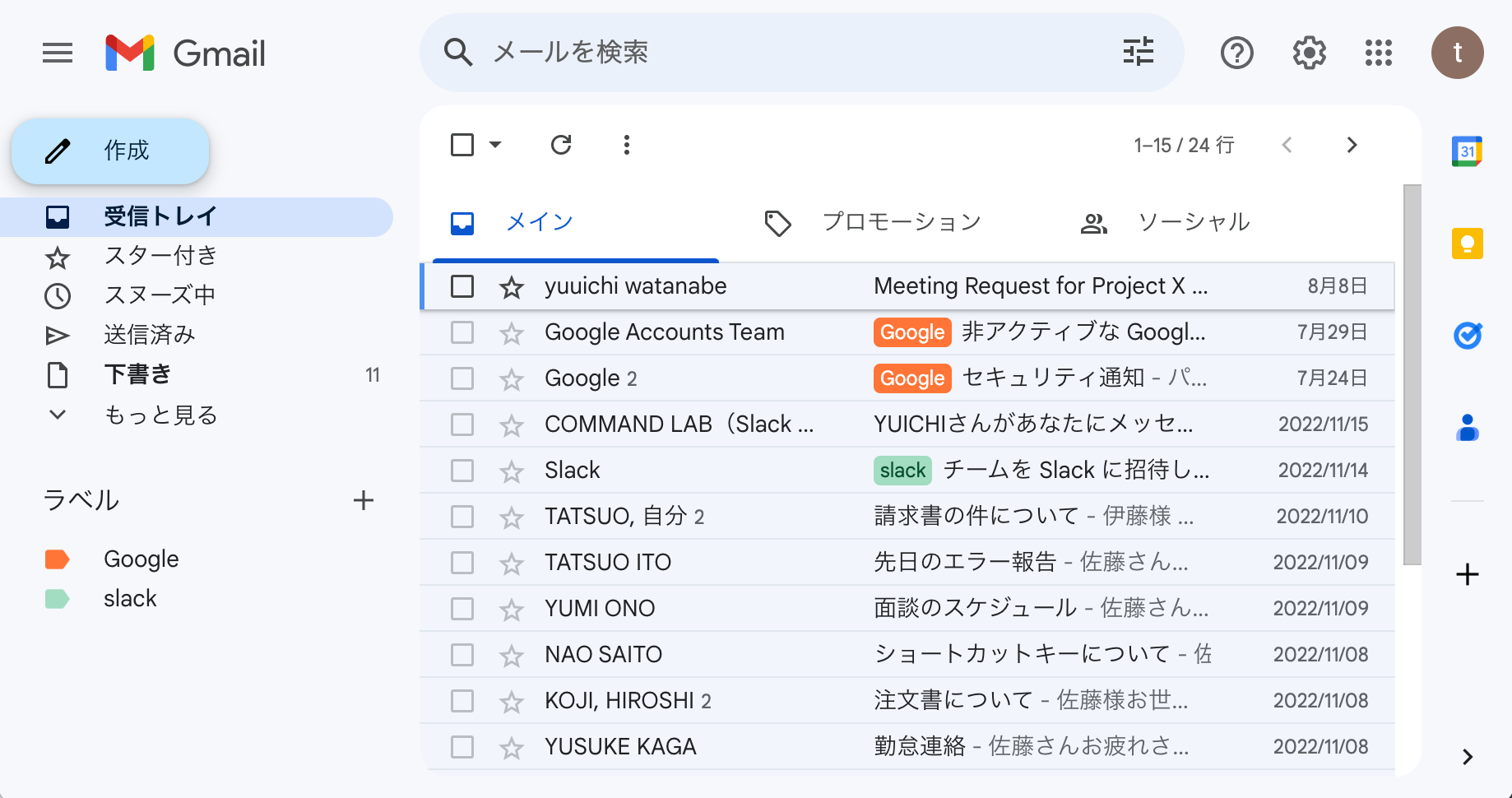The width and height of the screenshot is (1512, 798).
Task: Click the green slack label tag
Action: click(902, 471)
